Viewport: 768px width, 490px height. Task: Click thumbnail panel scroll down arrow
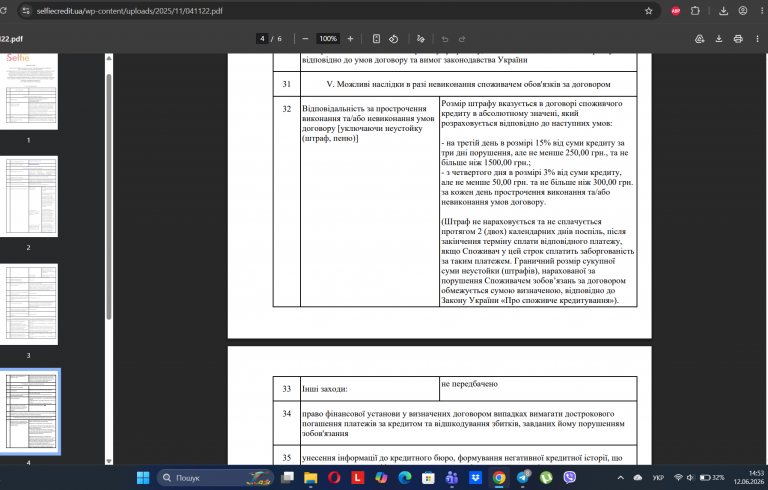[109, 461]
